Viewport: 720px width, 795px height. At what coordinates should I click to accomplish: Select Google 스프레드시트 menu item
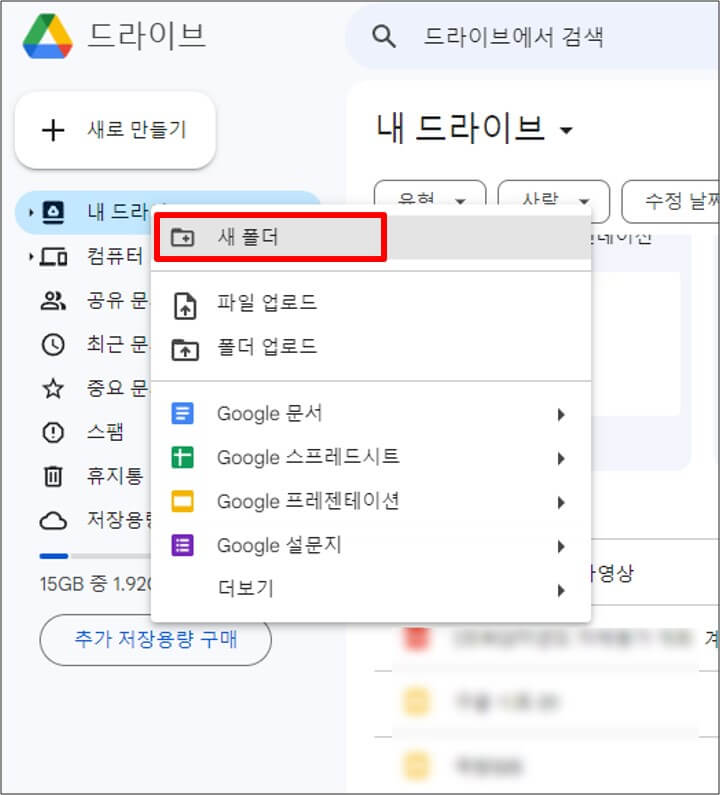(371, 458)
